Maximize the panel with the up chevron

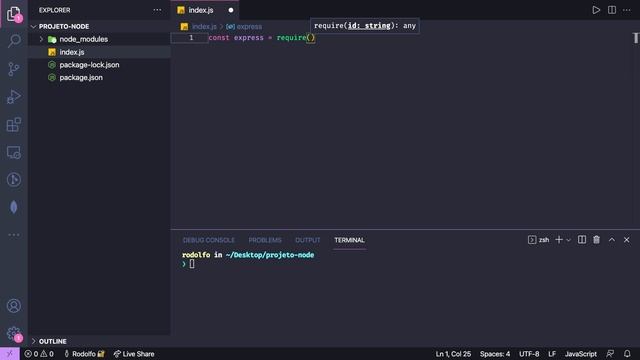pos(611,240)
